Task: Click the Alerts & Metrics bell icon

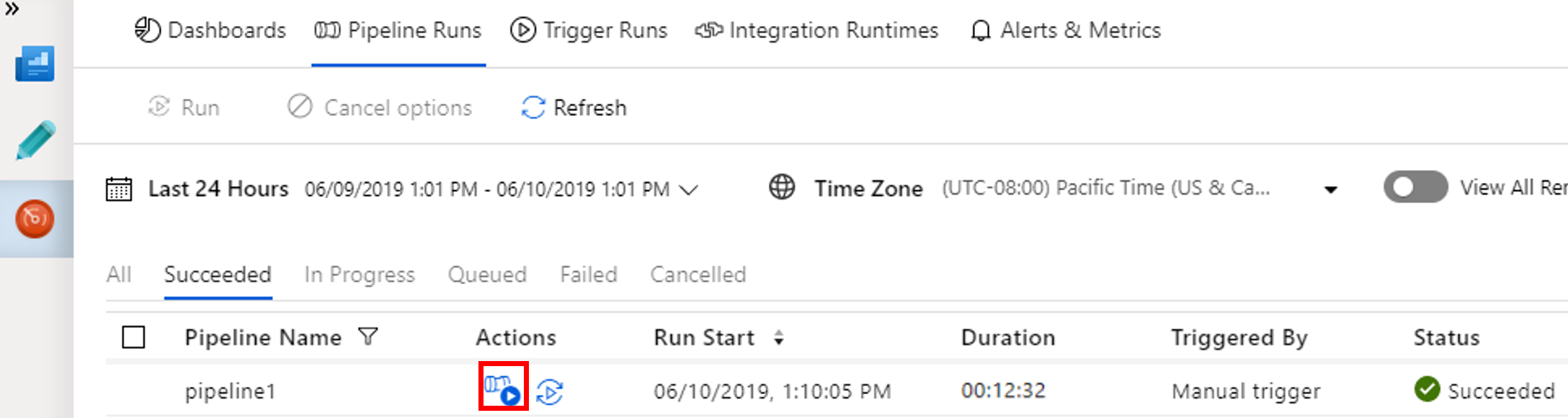Action: coord(981,30)
